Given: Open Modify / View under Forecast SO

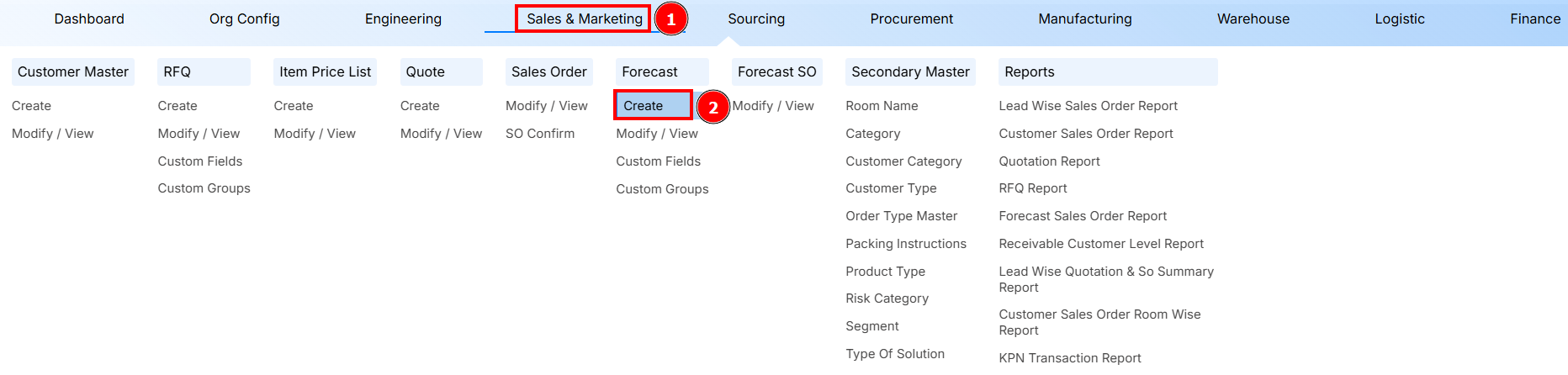Looking at the screenshot, I should click(x=773, y=106).
